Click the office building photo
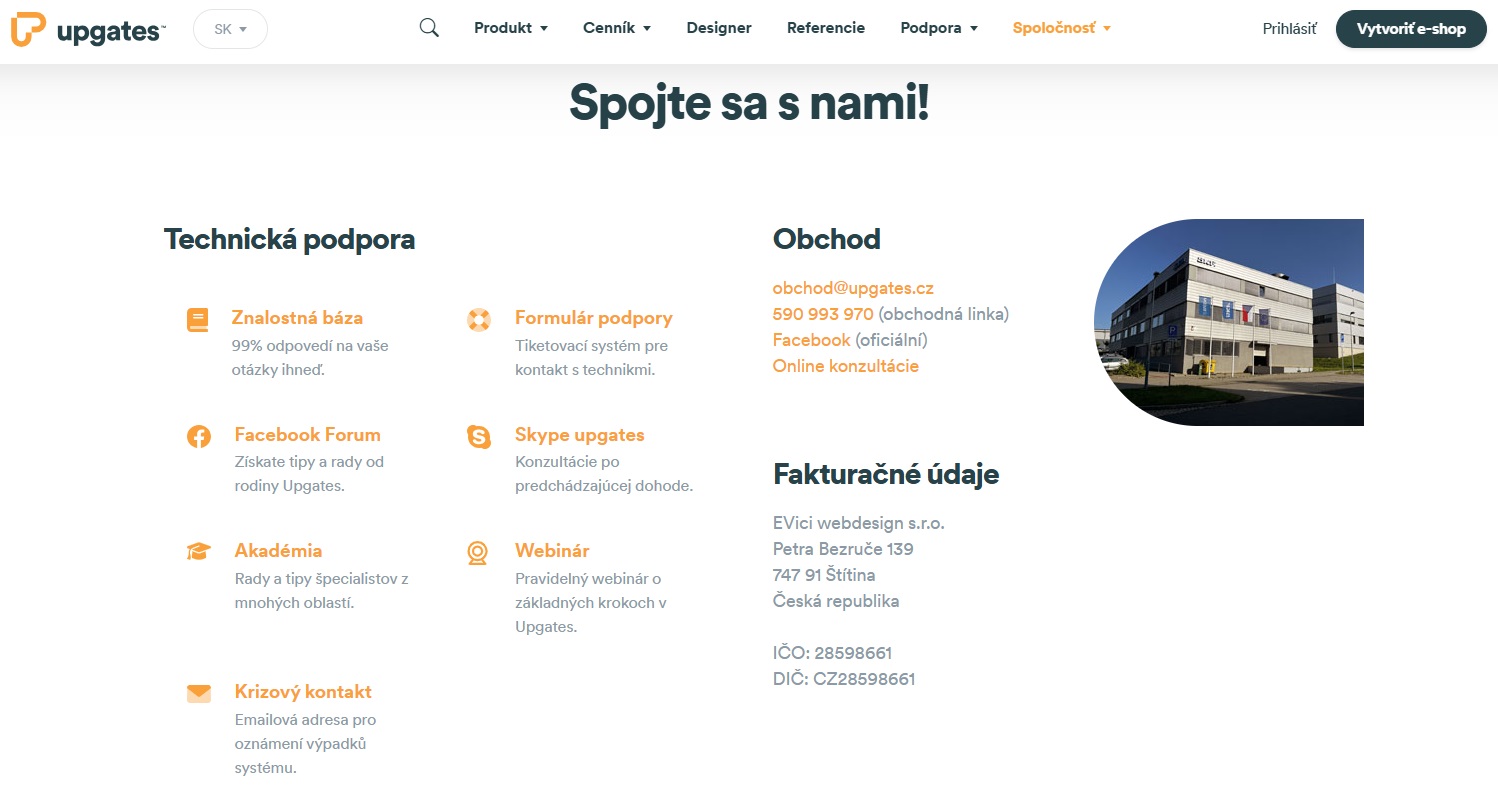Screen dimensions: 1498x812 pyautogui.click(x=1229, y=322)
